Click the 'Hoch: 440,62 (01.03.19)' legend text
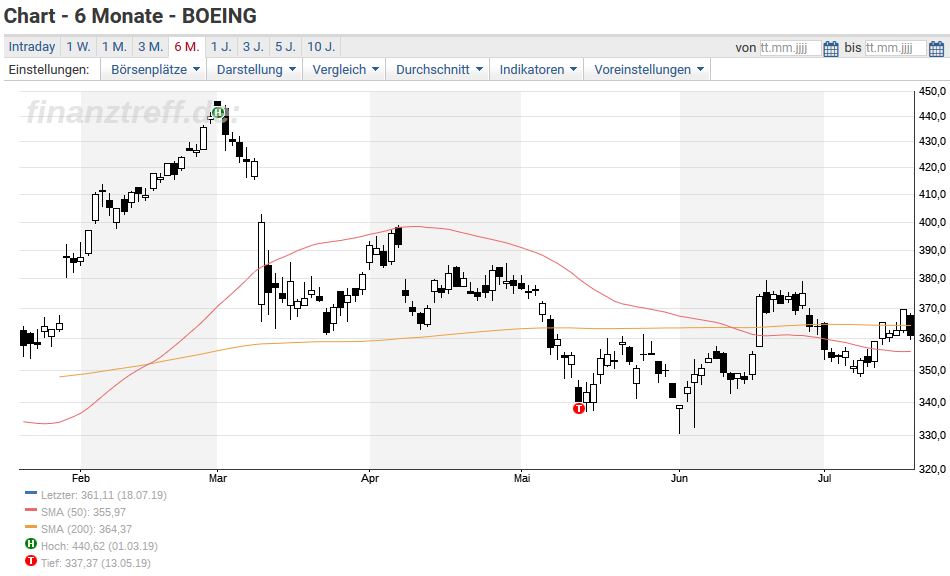The width and height of the screenshot is (950, 576). pyautogui.click(x=99, y=546)
